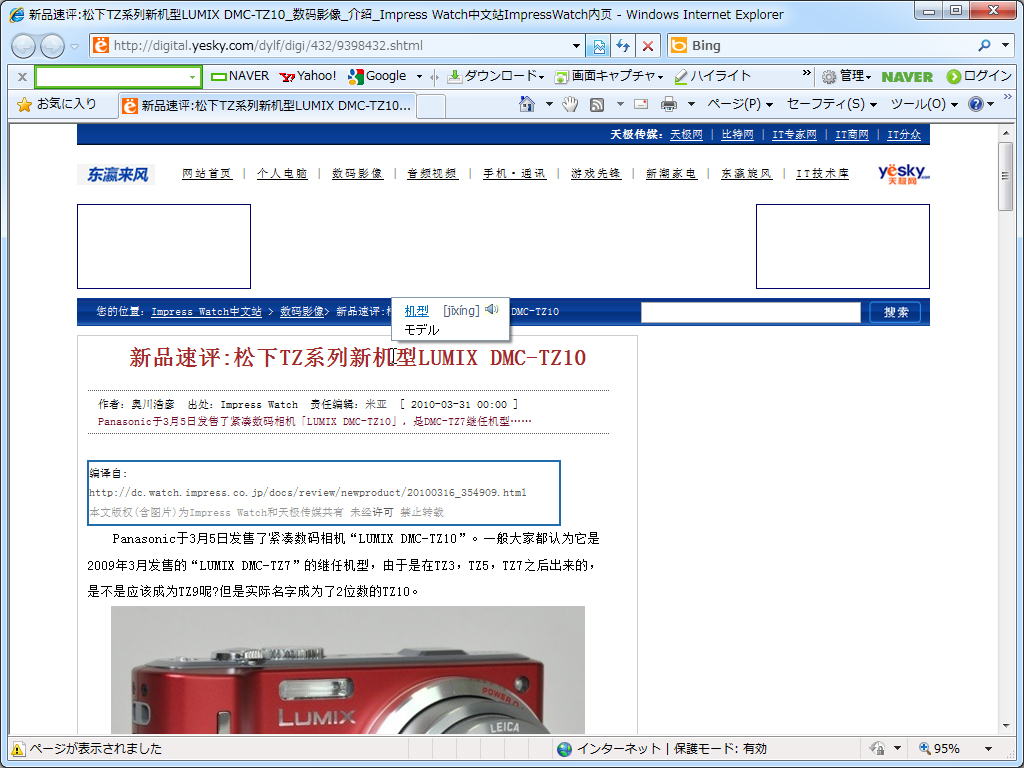
Task: Open the ツール(O) menu
Action: 924,104
